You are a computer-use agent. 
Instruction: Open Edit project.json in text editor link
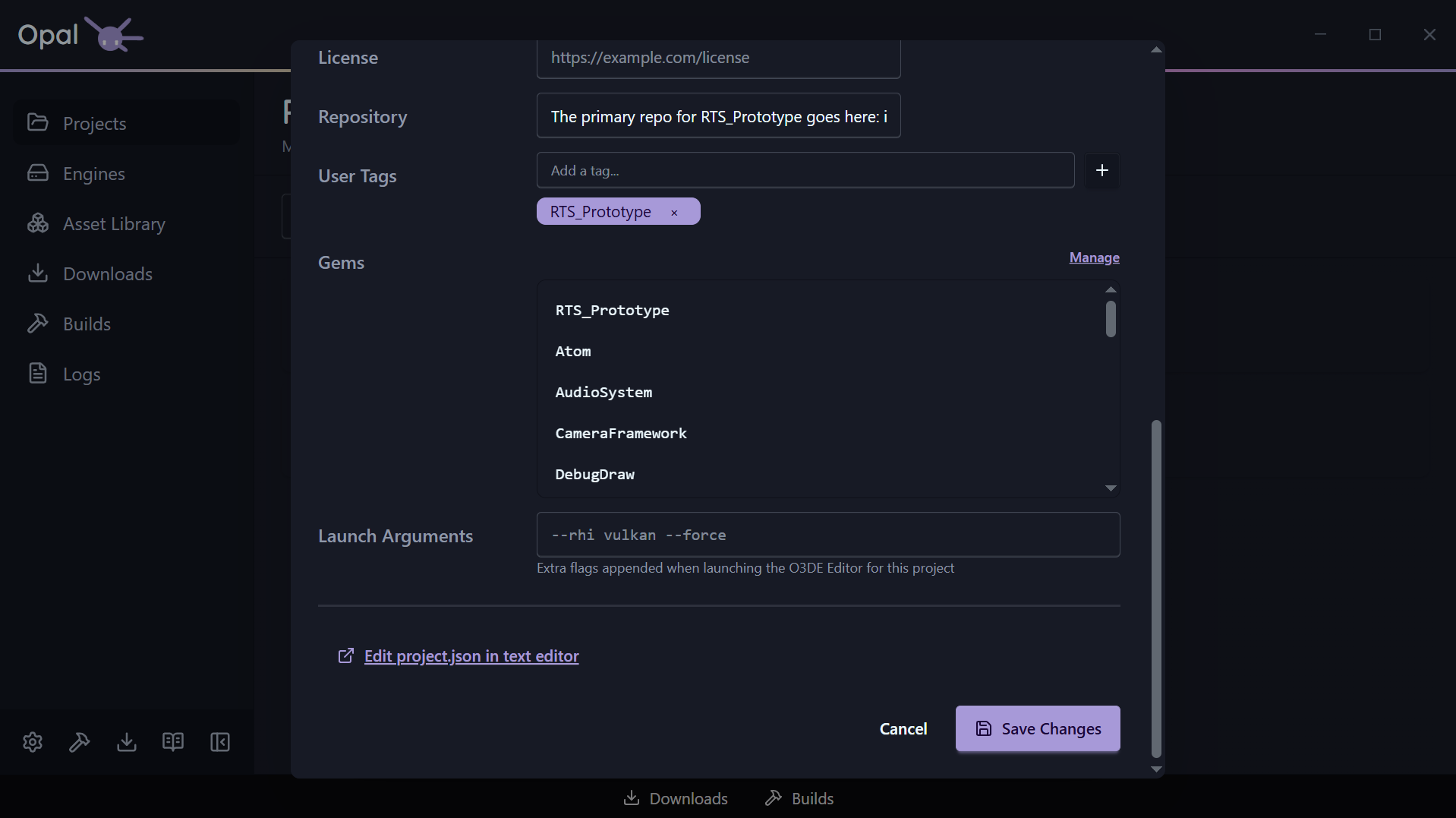pyautogui.click(x=471, y=655)
